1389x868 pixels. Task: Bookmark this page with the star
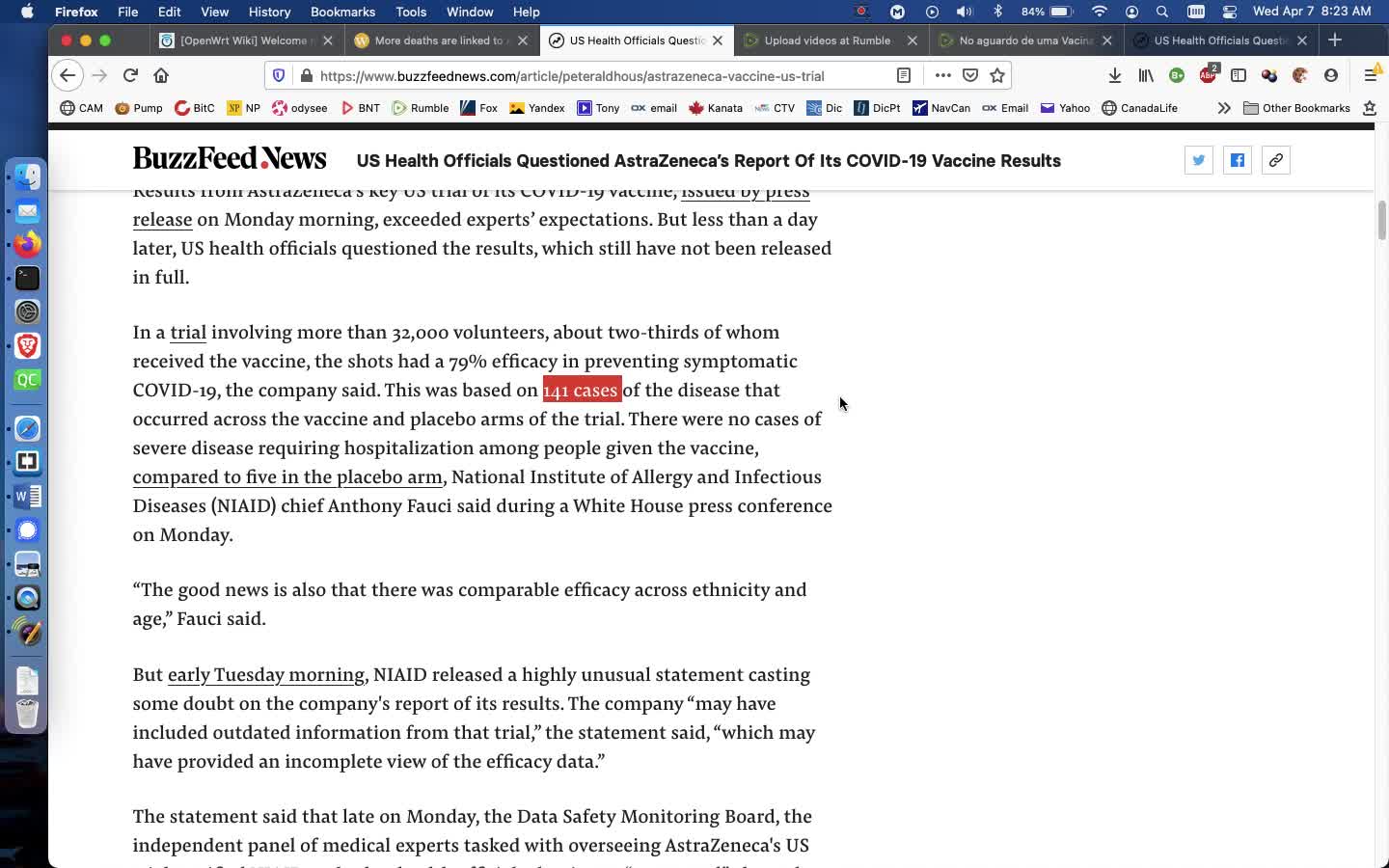coord(997,75)
